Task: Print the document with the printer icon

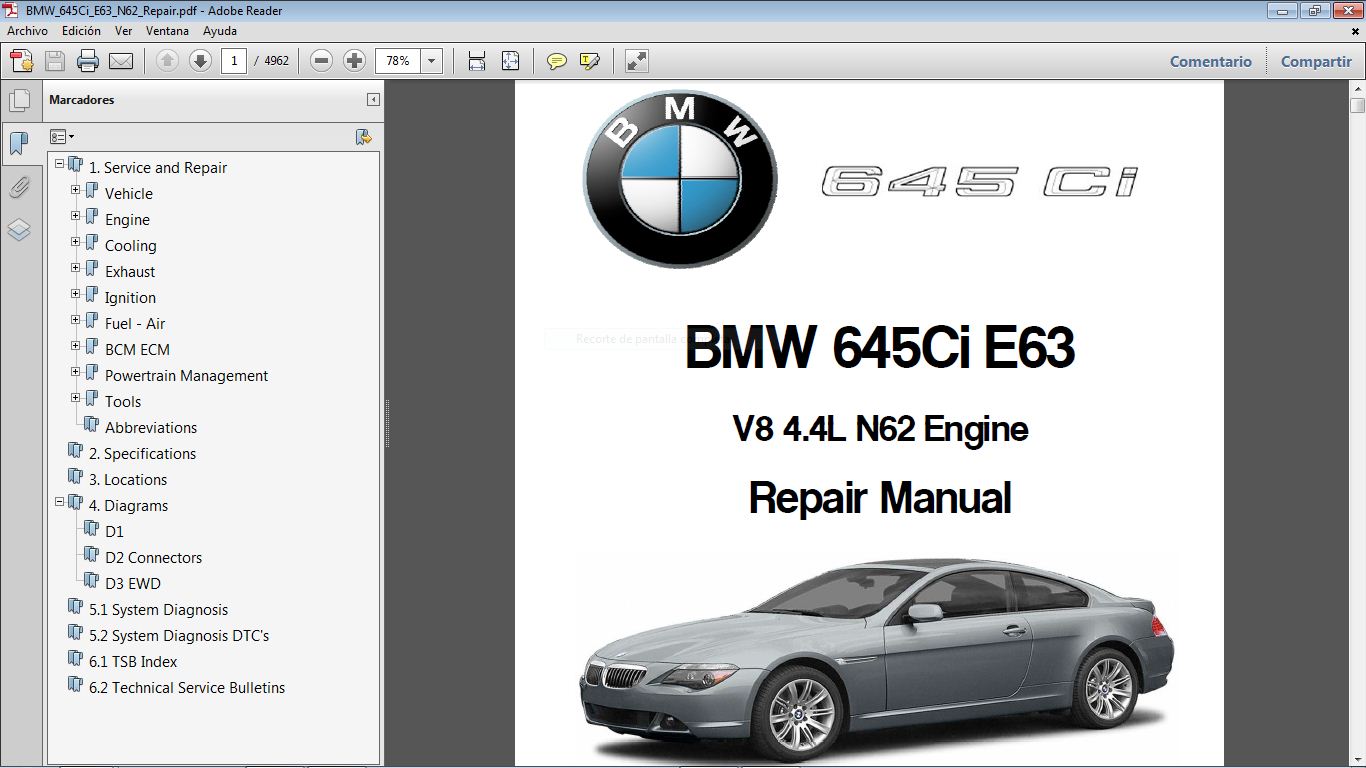Action: click(x=88, y=61)
